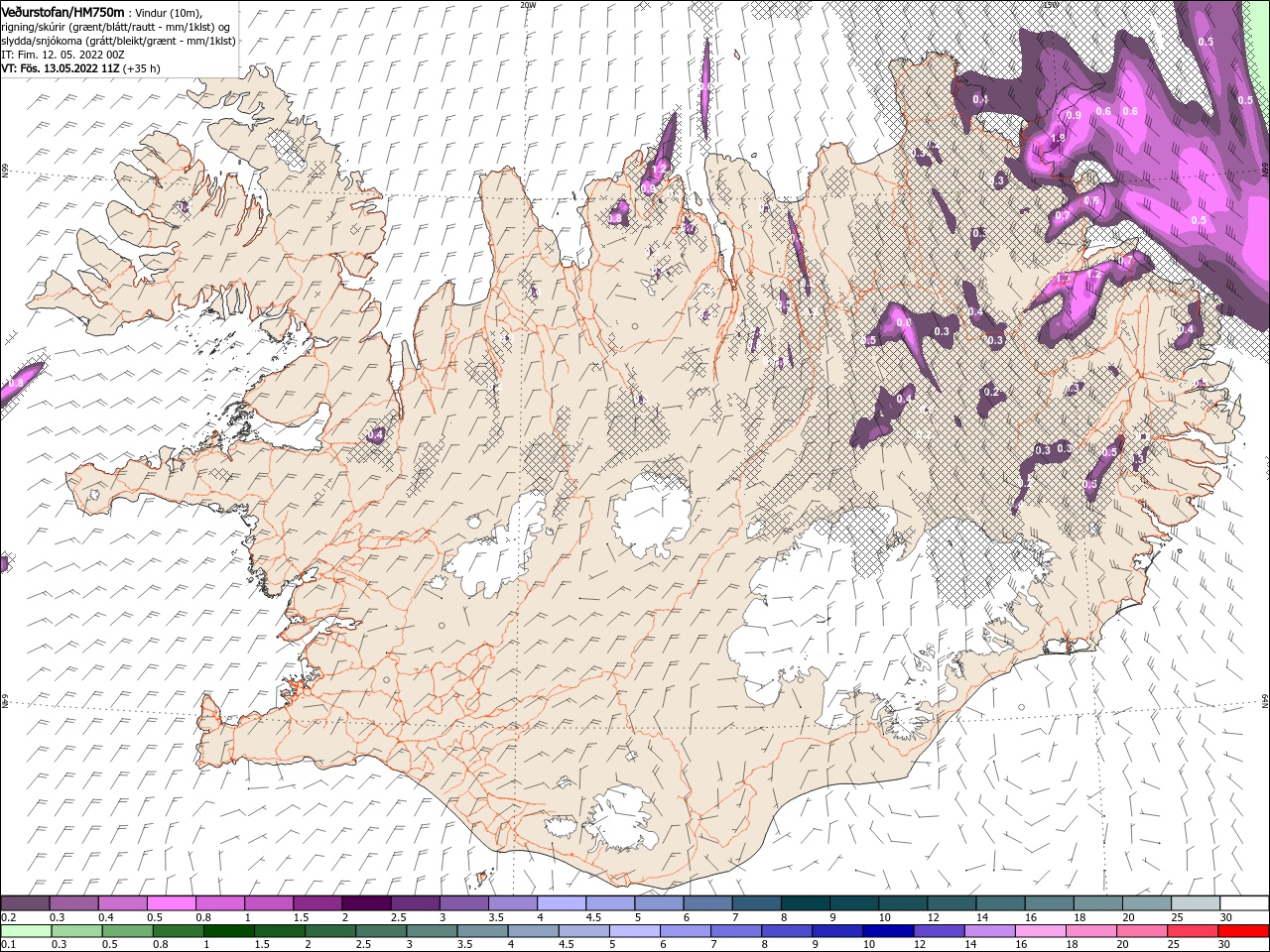1270x952 pixels.
Task: Click the '1.9' snowfall value on the map
Action: (1058, 138)
